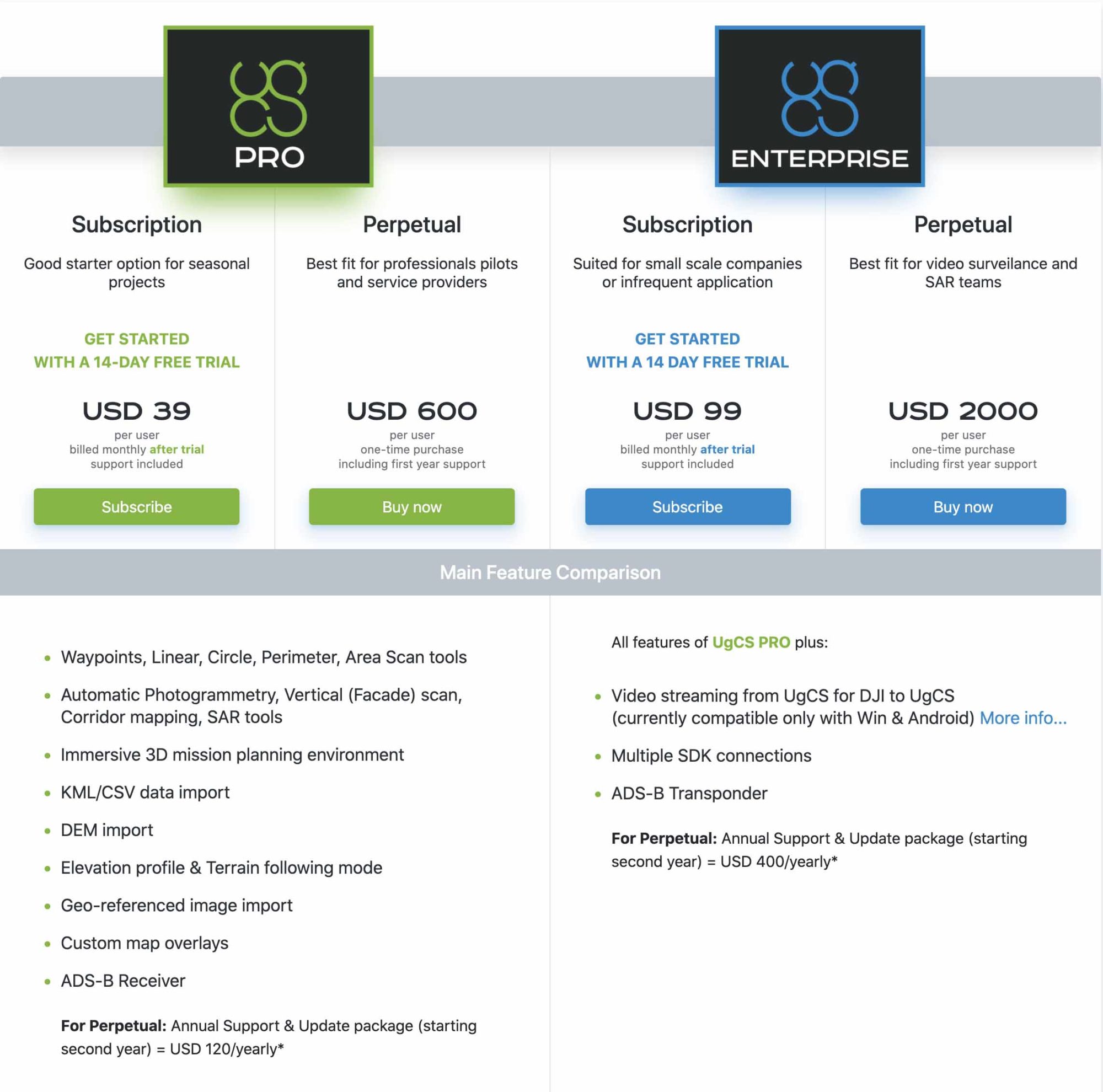Viewport: 1103px width, 1092px height.
Task: Subscribe to the ENTERPRISE monthly plan
Action: pyautogui.click(x=687, y=506)
